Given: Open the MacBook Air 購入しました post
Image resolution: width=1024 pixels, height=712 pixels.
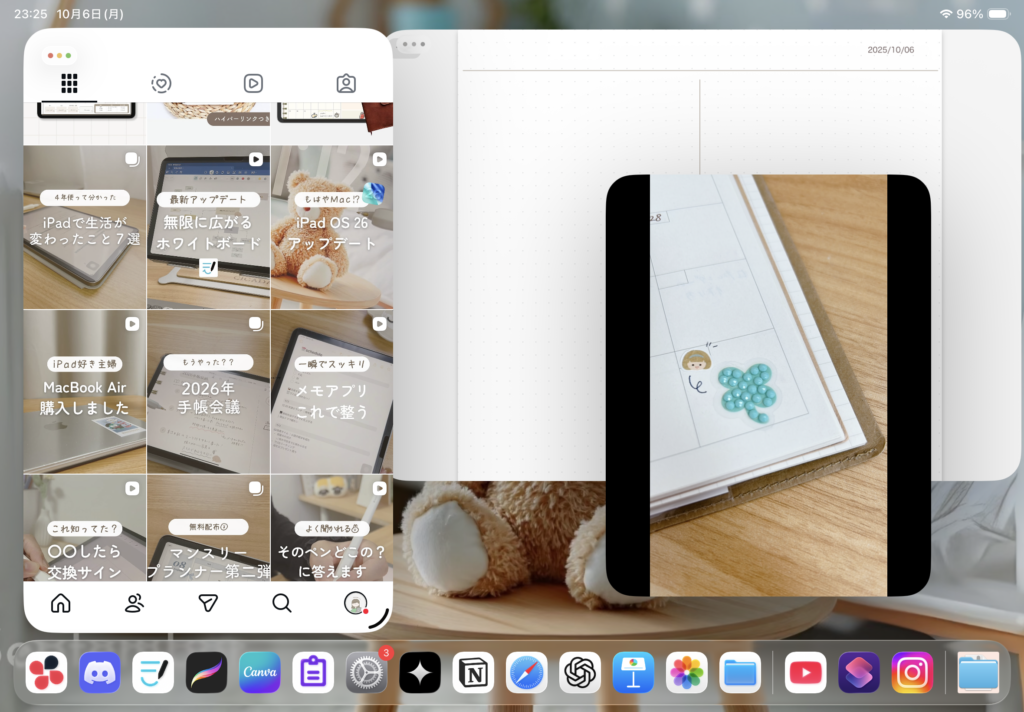Looking at the screenshot, I should coord(85,391).
